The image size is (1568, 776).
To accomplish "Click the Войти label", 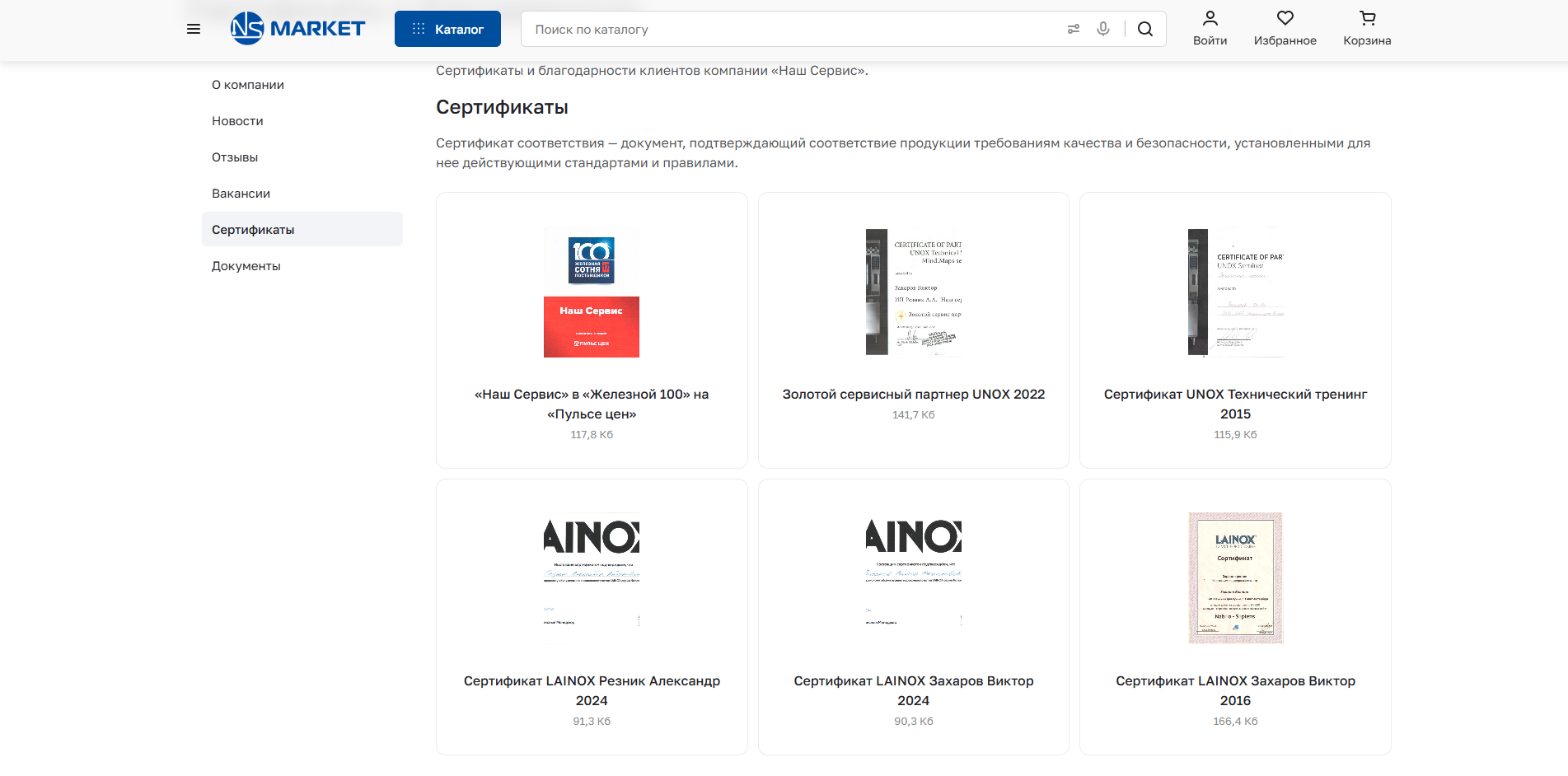I will pos(1210,41).
